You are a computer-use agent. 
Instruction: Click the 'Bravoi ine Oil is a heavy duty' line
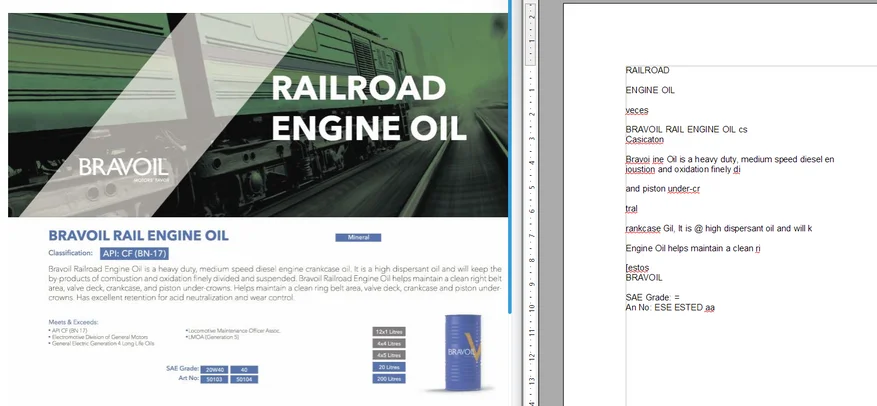730,159
